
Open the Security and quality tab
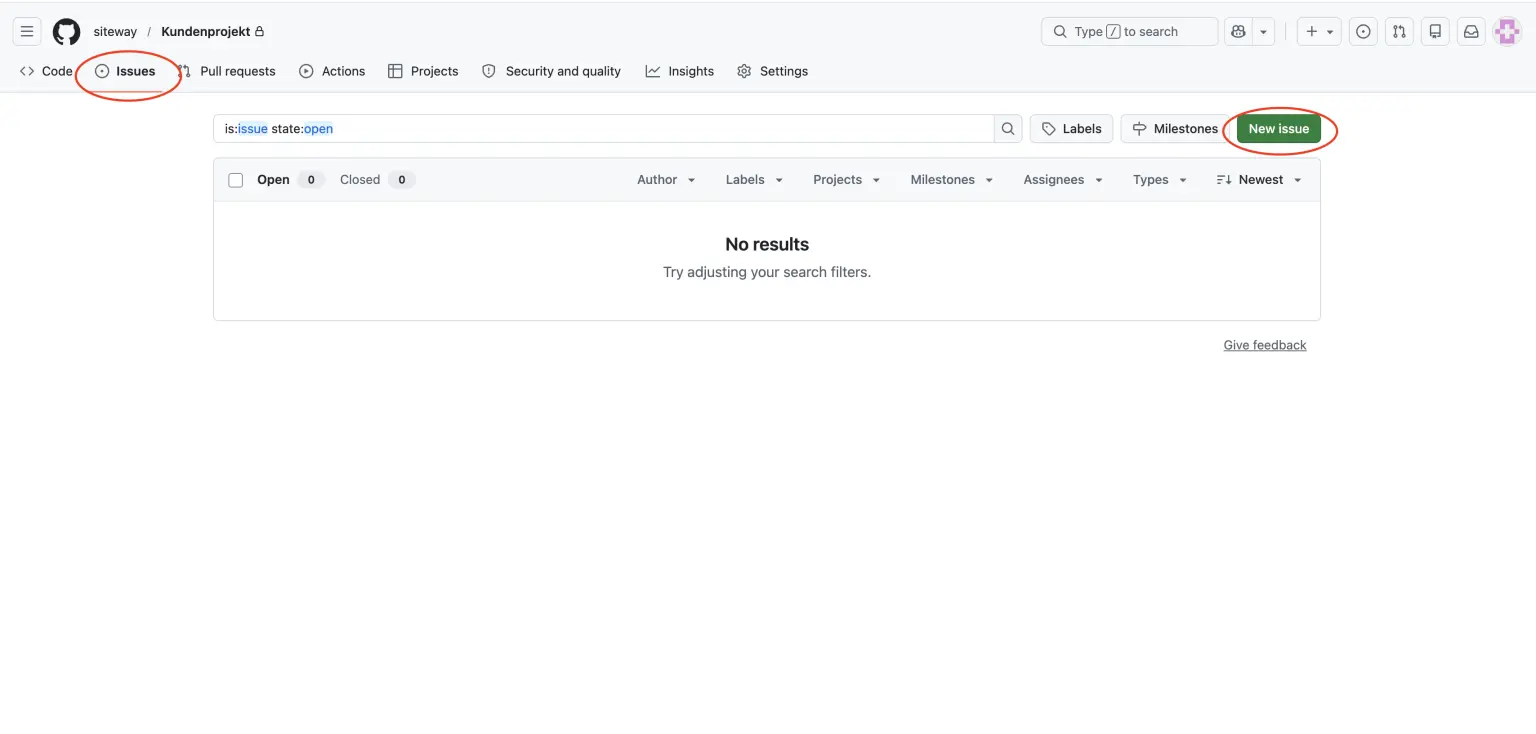click(x=552, y=71)
